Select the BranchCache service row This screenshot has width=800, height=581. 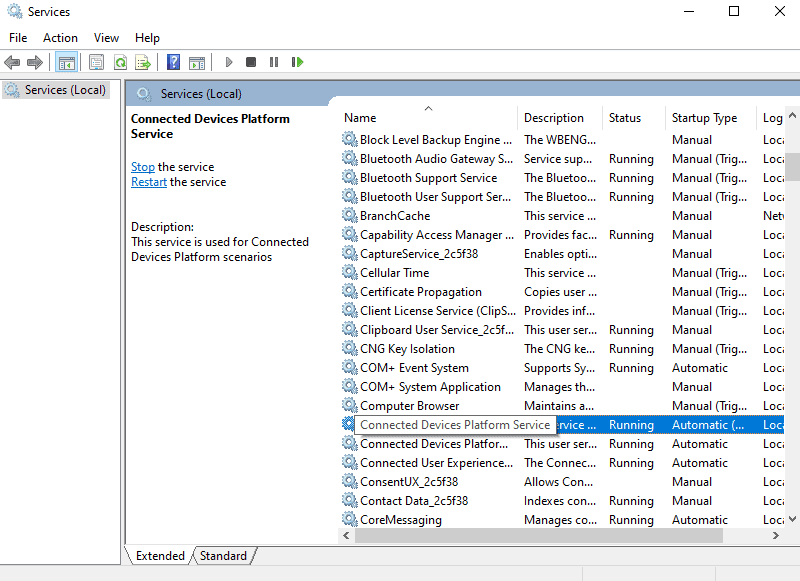pos(395,216)
